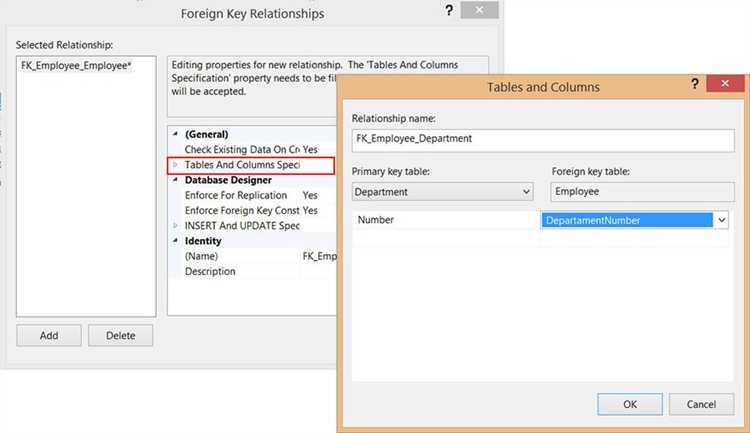Collapse the Database Designer category
This screenshot has height=433, width=750.
(x=176, y=180)
